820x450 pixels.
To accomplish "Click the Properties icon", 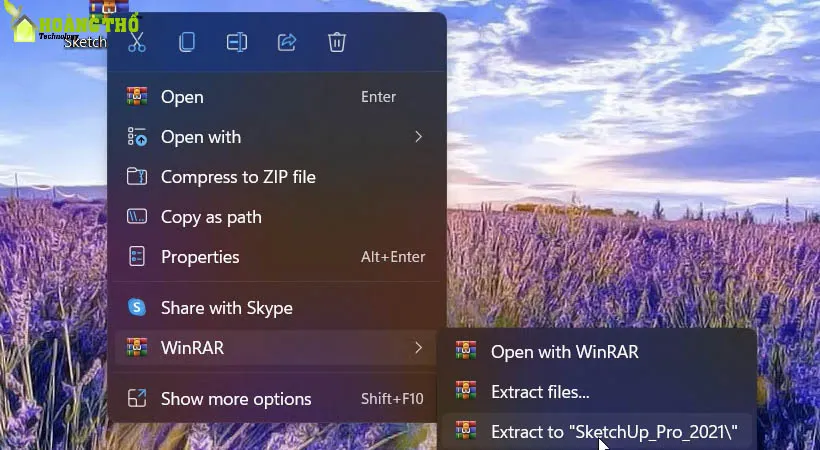I will 137,257.
